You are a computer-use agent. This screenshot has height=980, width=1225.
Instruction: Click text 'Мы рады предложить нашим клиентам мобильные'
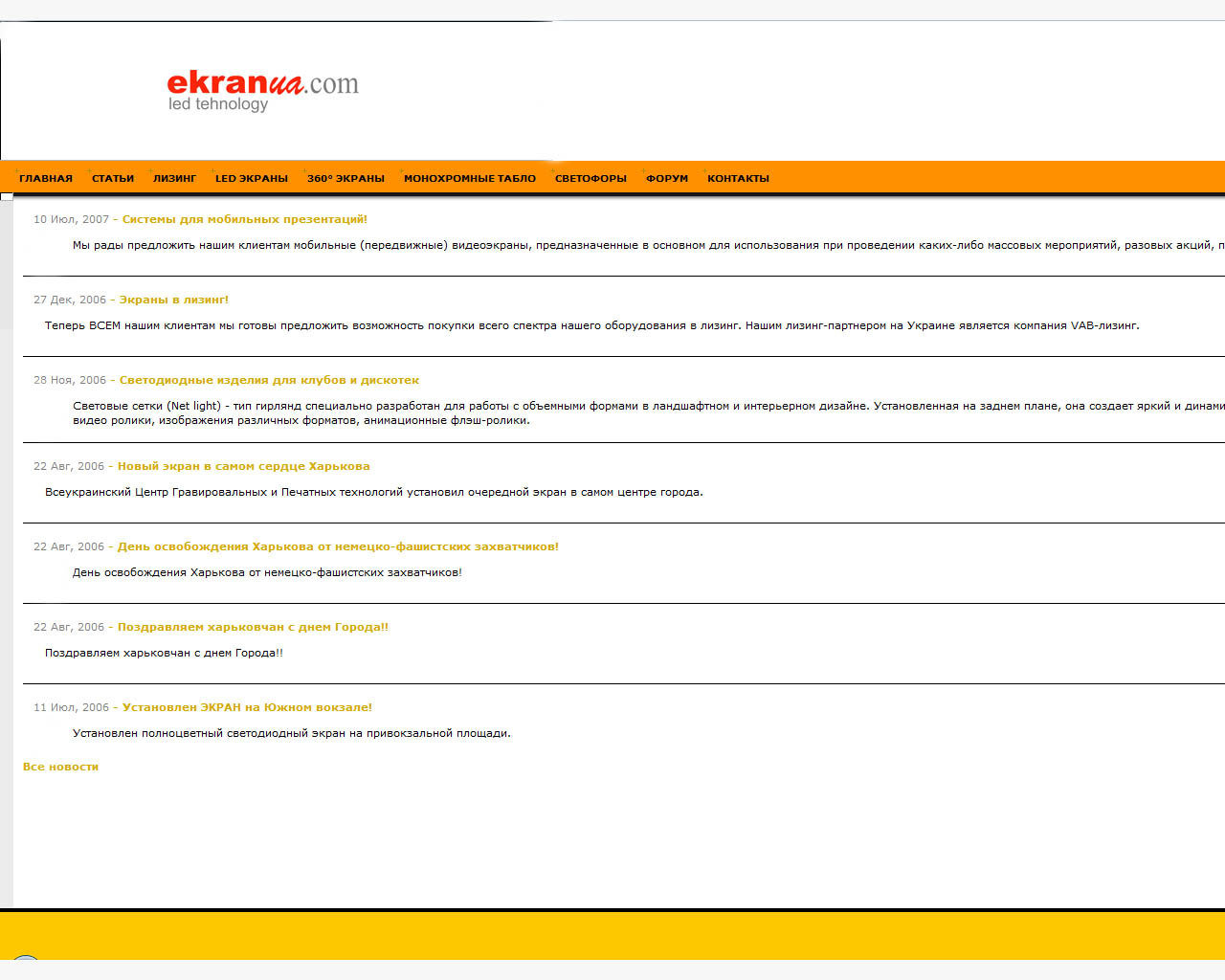click(x=214, y=245)
